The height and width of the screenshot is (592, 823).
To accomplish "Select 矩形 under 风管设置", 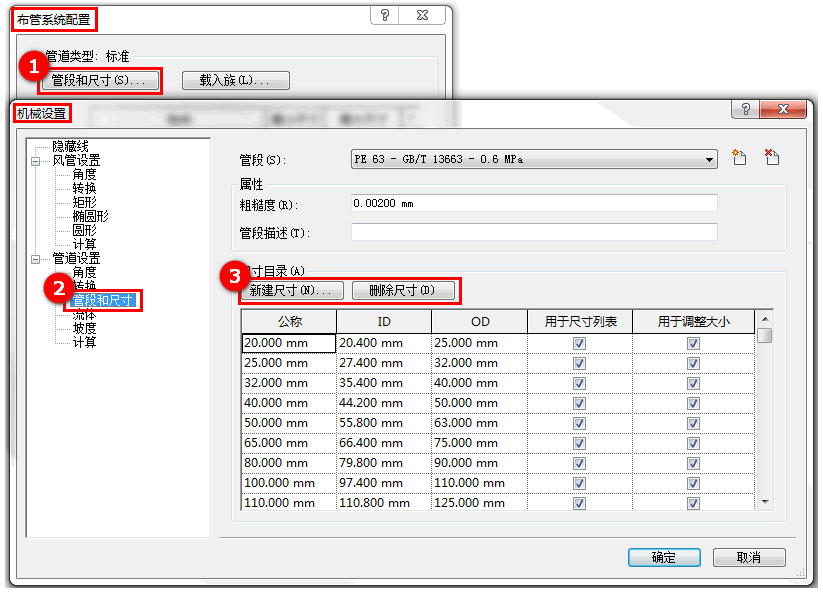I will (x=84, y=202).
